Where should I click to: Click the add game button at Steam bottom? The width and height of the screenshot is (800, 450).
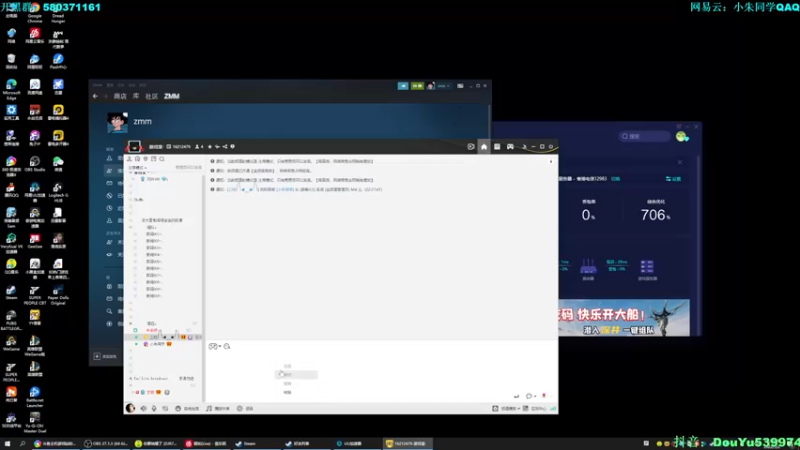point(105,356)
